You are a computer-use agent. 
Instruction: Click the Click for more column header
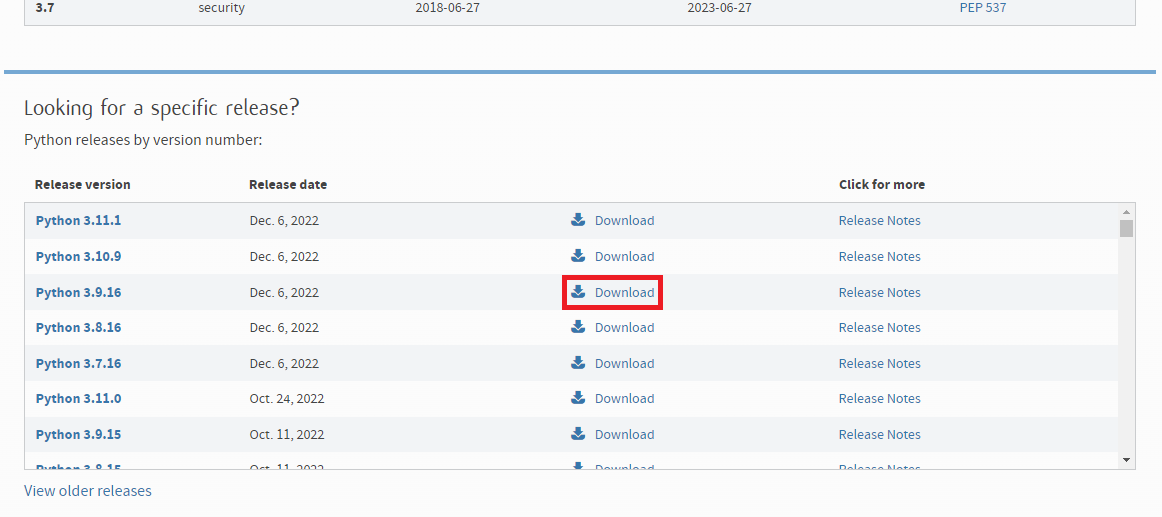click(881, 184)
